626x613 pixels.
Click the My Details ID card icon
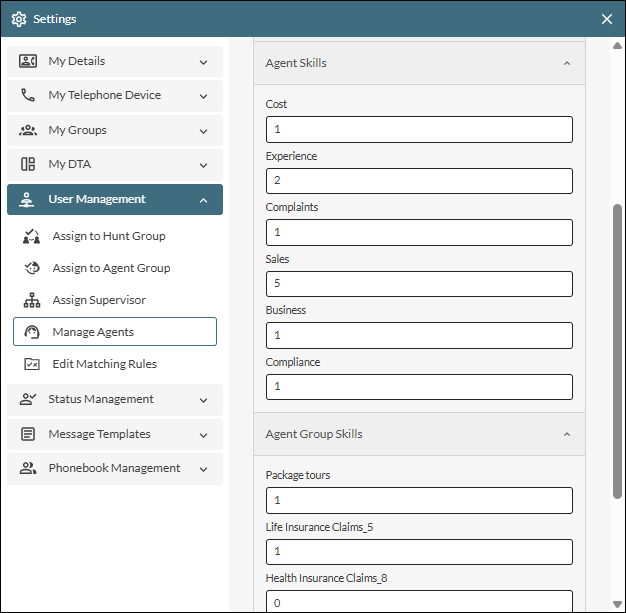tap(28, 62)
